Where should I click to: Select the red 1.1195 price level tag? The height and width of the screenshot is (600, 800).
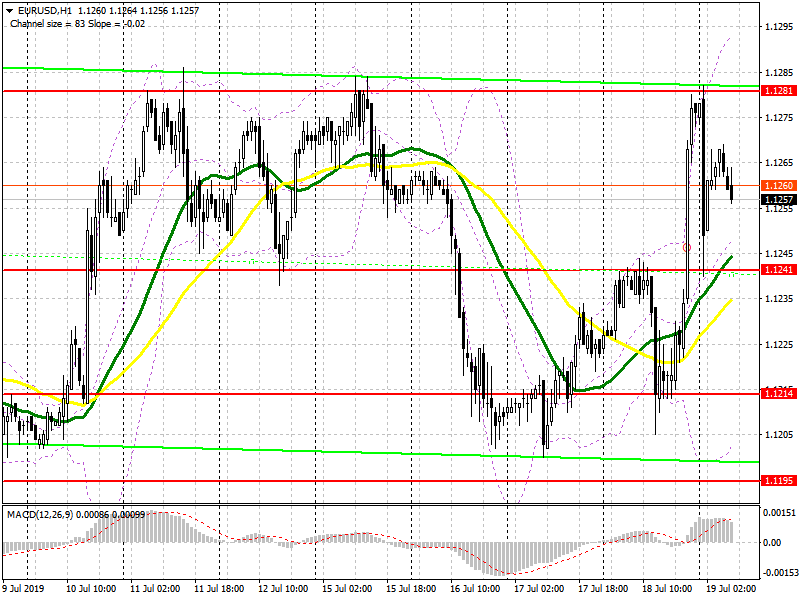(x=778, y=481)
